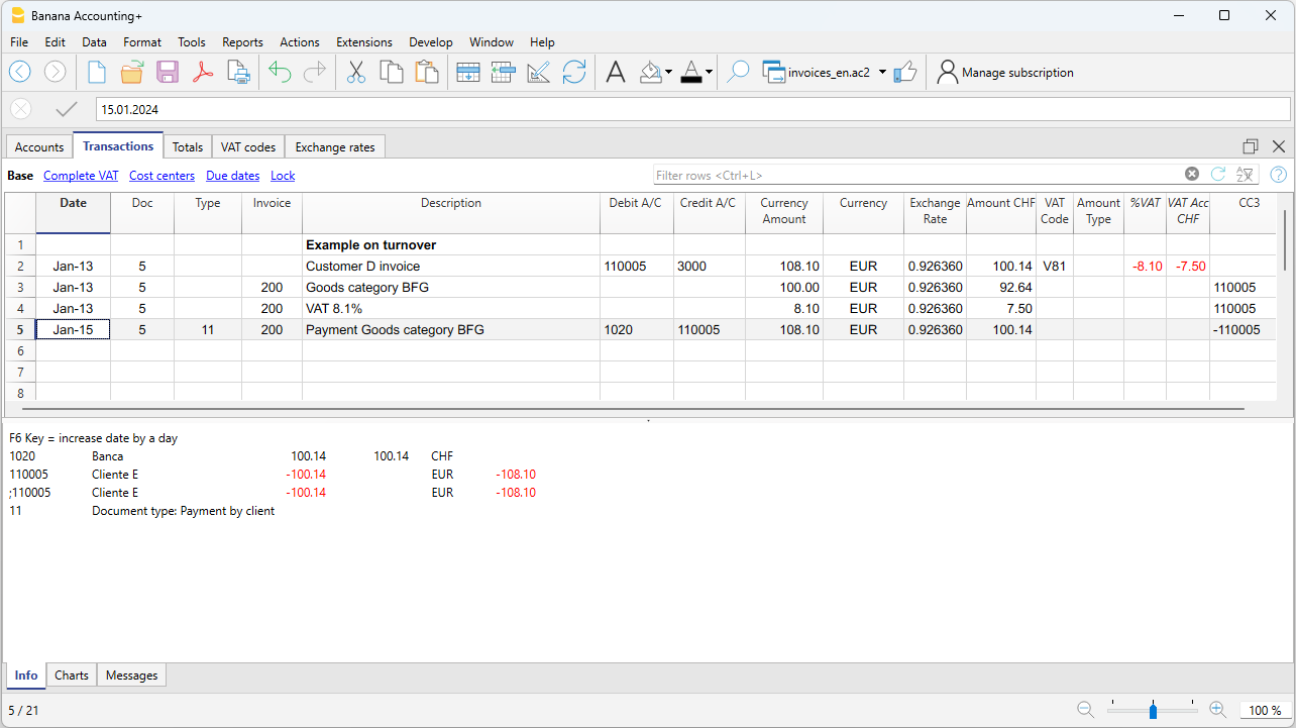Screen dimensions: 1296x728
Task: Open Find with the magnifier icon
Action: 738,72
